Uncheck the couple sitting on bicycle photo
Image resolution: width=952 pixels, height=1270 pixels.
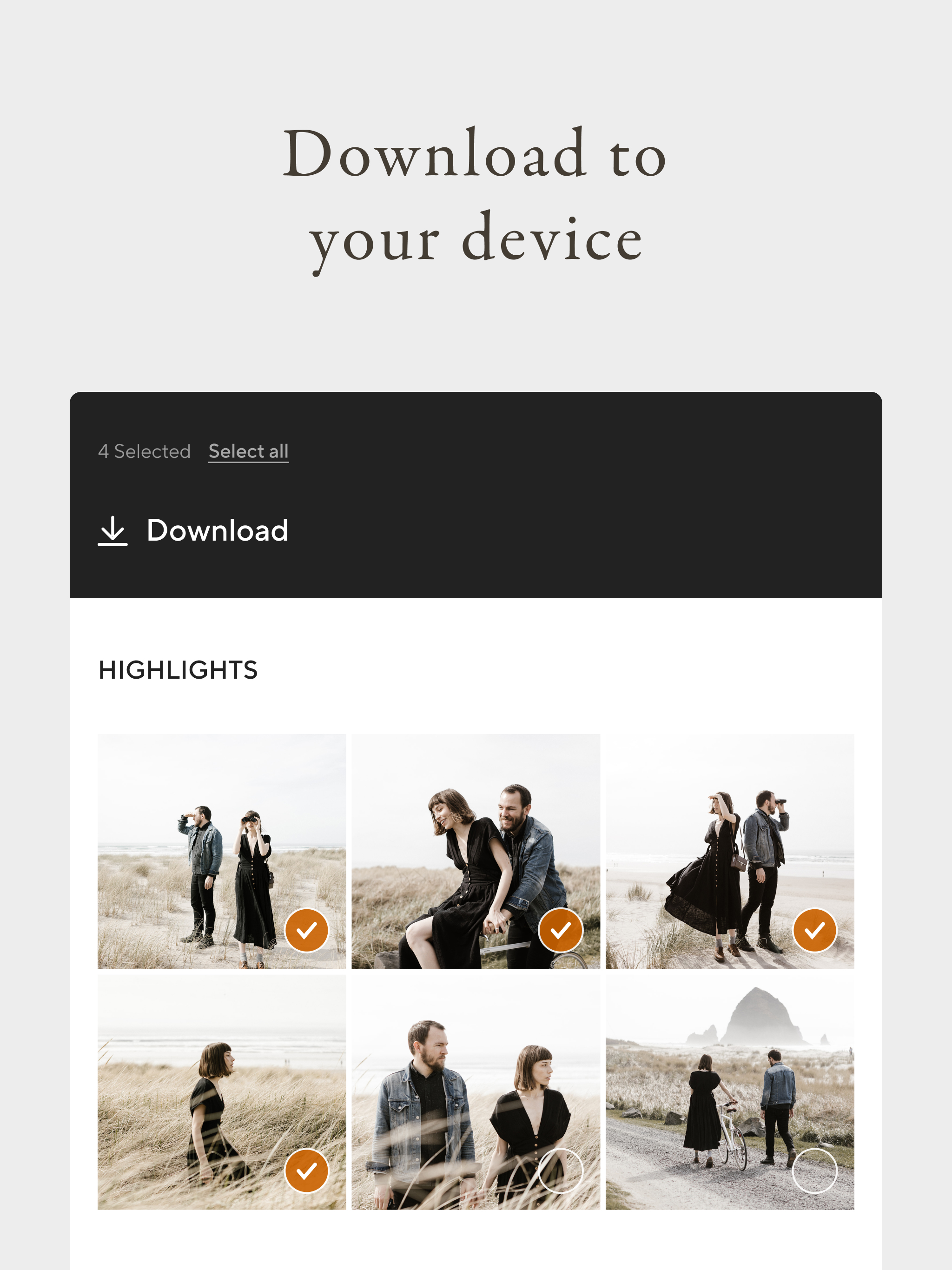click(561, 930)
